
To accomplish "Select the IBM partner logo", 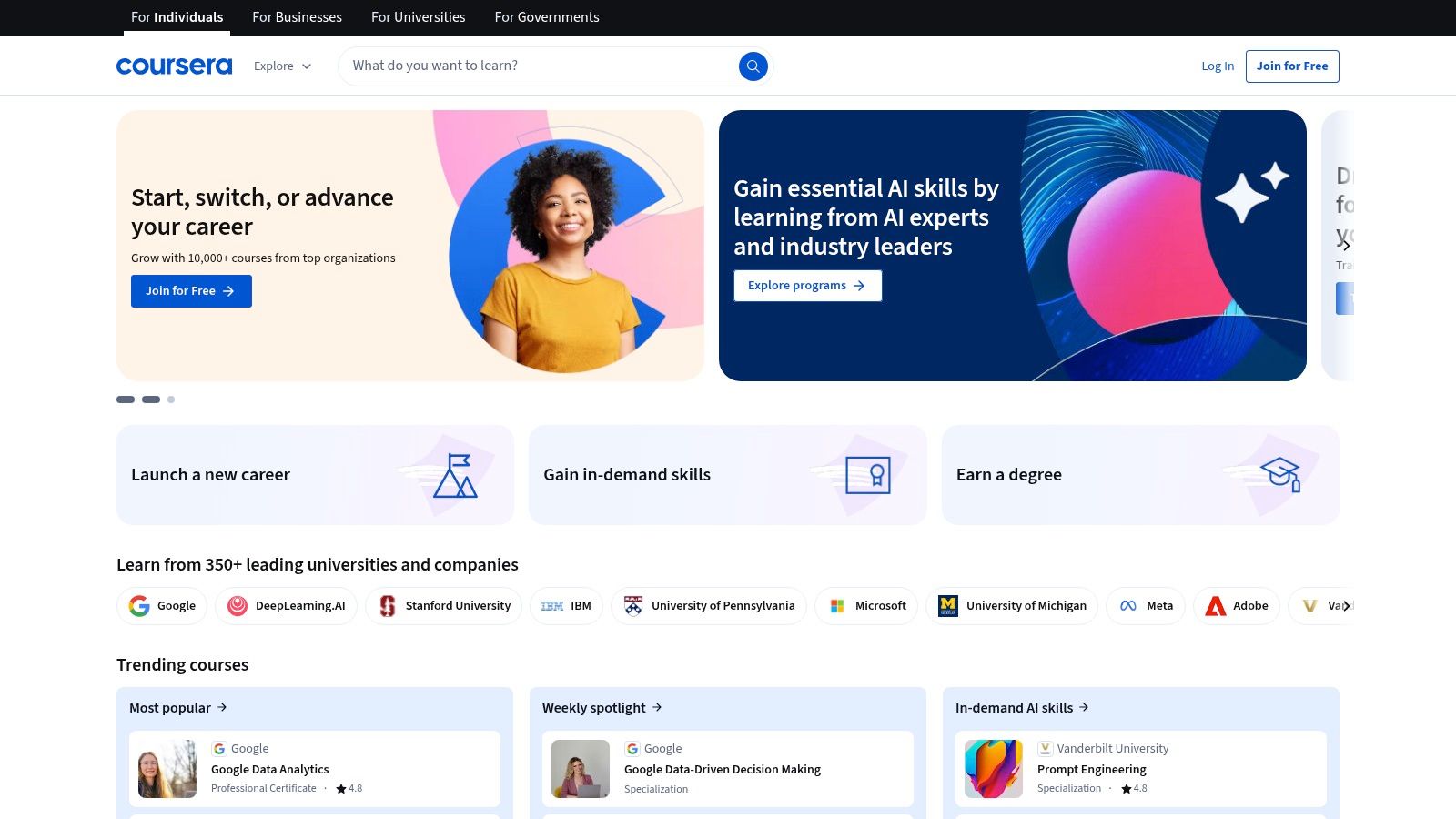I will click(x=552, y=605).
